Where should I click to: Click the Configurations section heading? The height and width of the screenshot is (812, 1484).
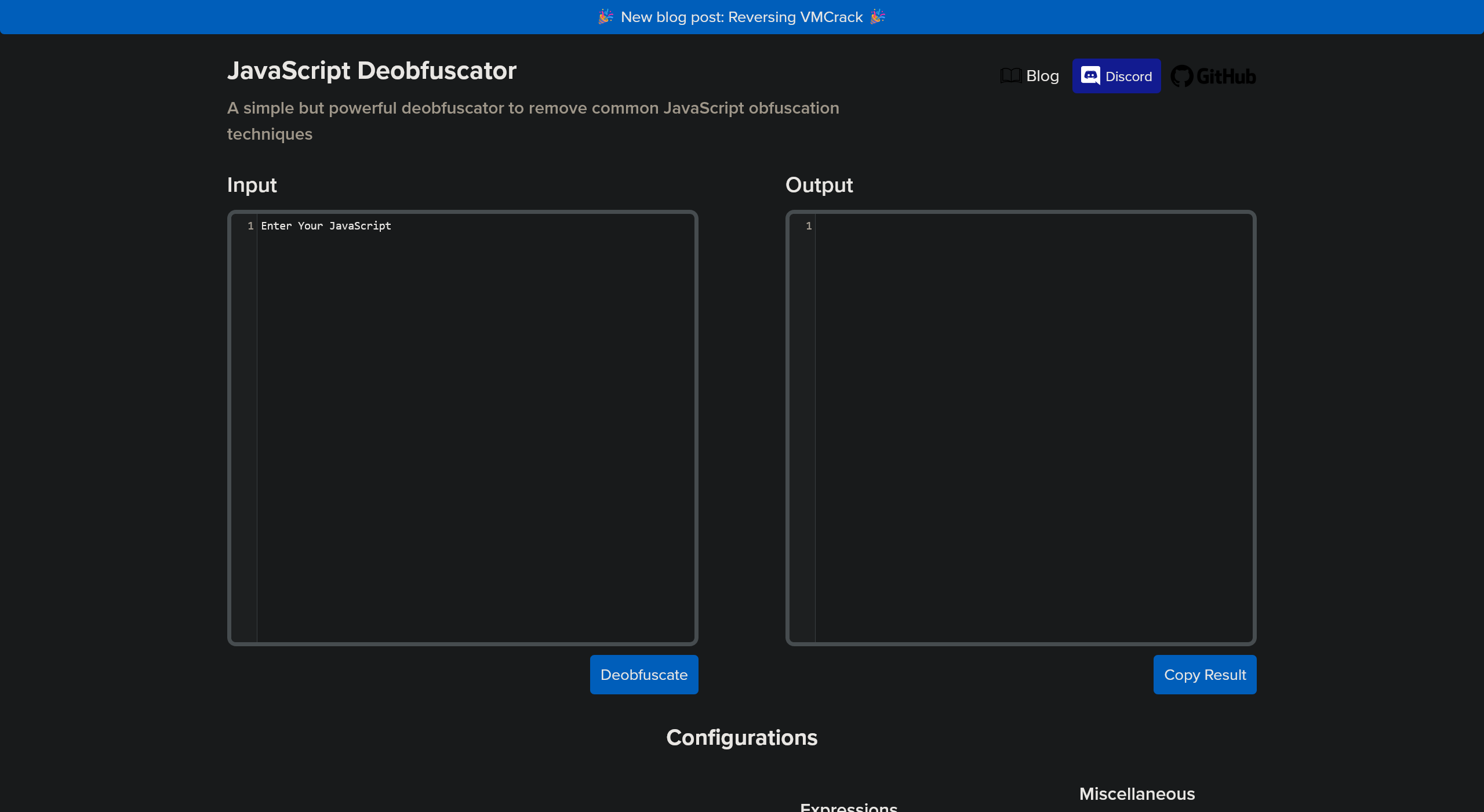click(741, 737)
